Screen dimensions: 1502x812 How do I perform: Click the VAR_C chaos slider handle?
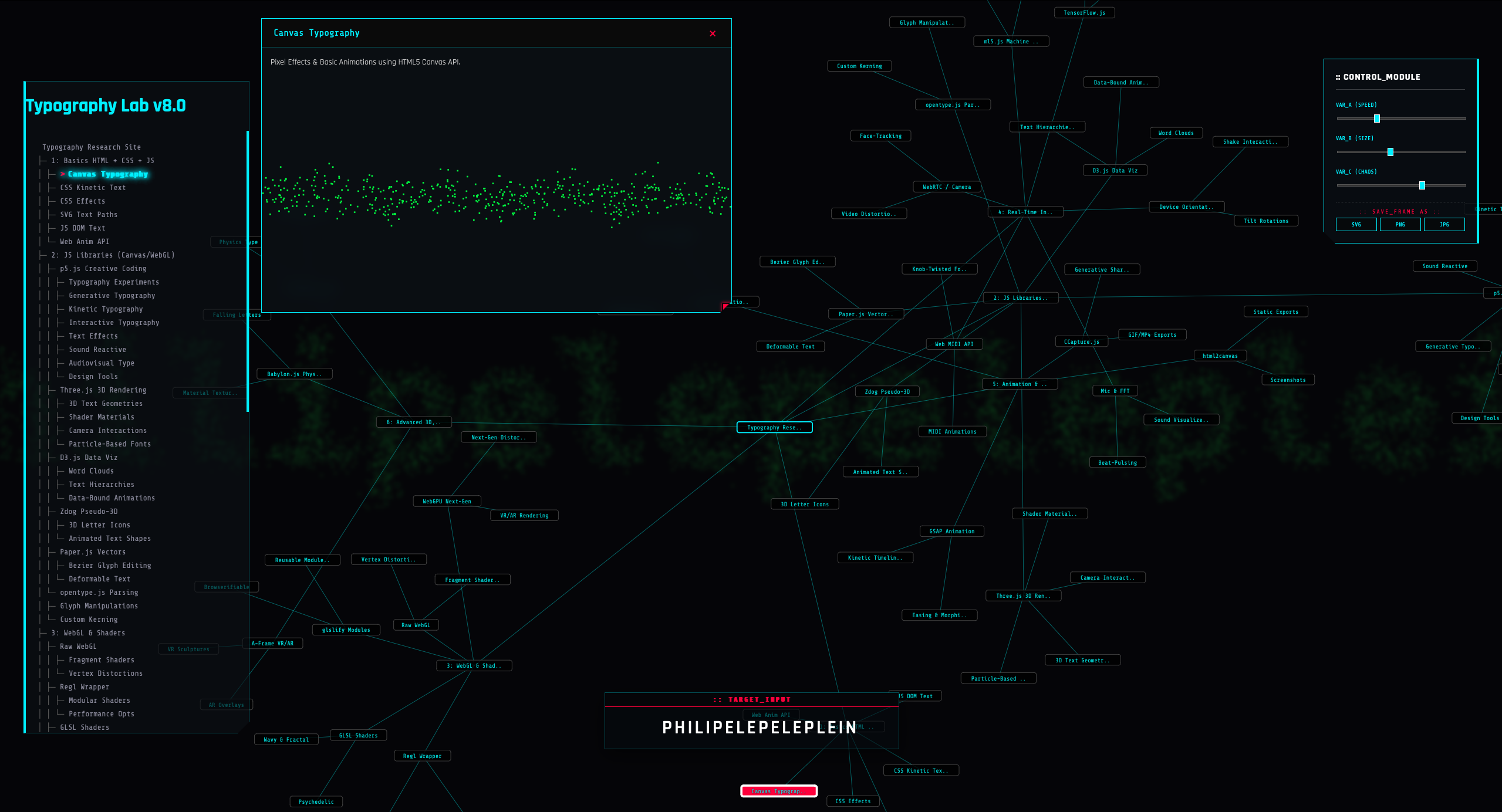1422,185
